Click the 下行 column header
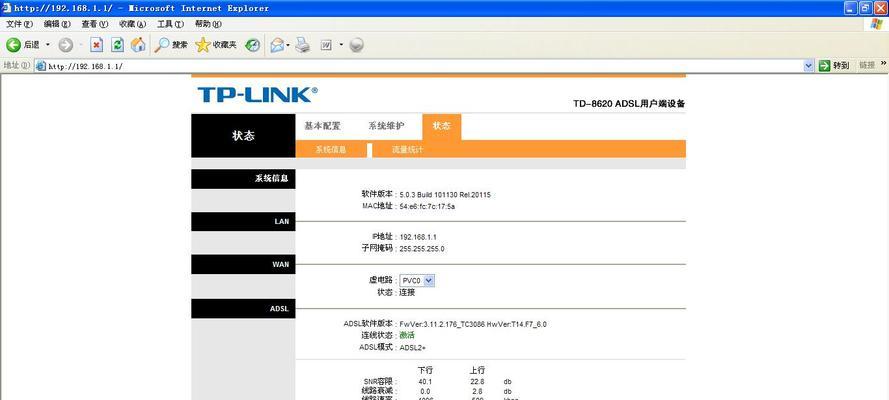 click(425, 370)
